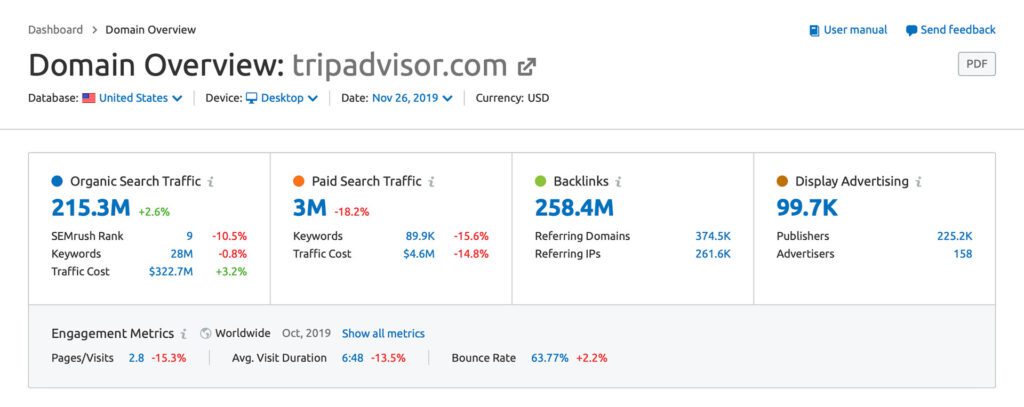1024x407 pixels.
Task: Click Pages/Visits value 2.8
Action: click(x=136, y=358)
